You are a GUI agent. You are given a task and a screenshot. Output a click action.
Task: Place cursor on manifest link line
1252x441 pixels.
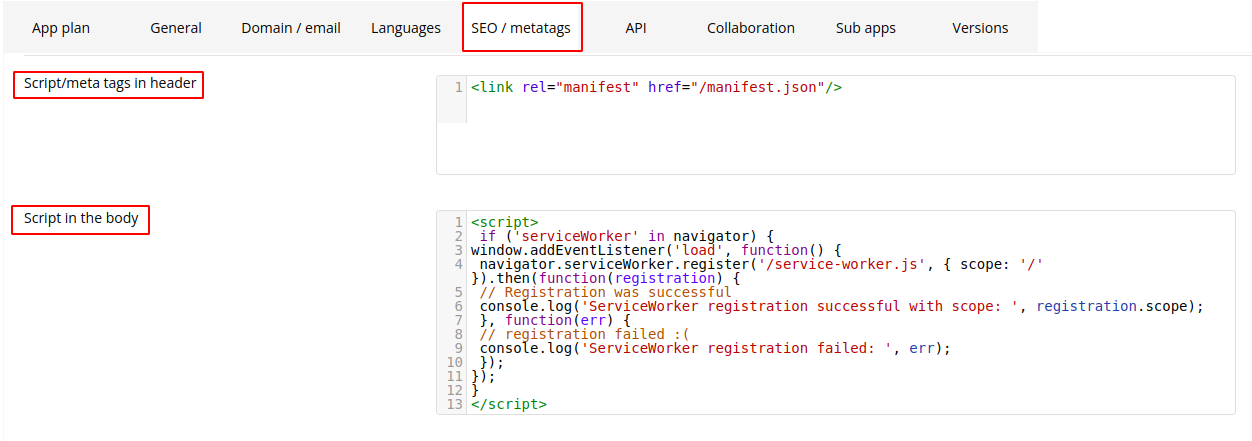[x=656, y=87]
